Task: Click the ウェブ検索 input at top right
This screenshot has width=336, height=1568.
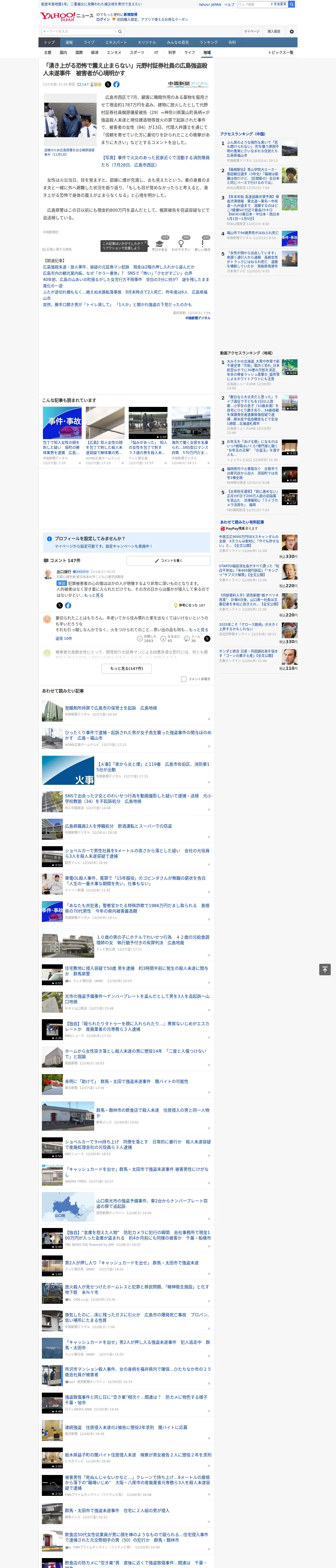Action: (x=254, y=4)
